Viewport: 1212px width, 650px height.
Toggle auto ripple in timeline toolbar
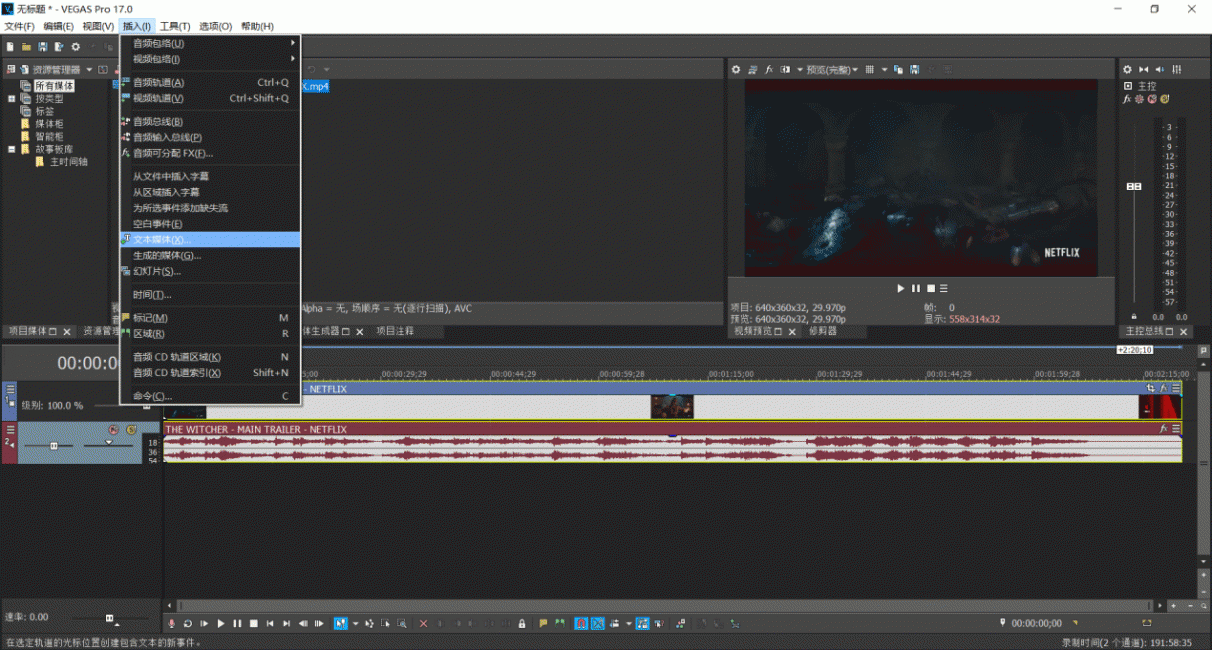click(614, 623)
